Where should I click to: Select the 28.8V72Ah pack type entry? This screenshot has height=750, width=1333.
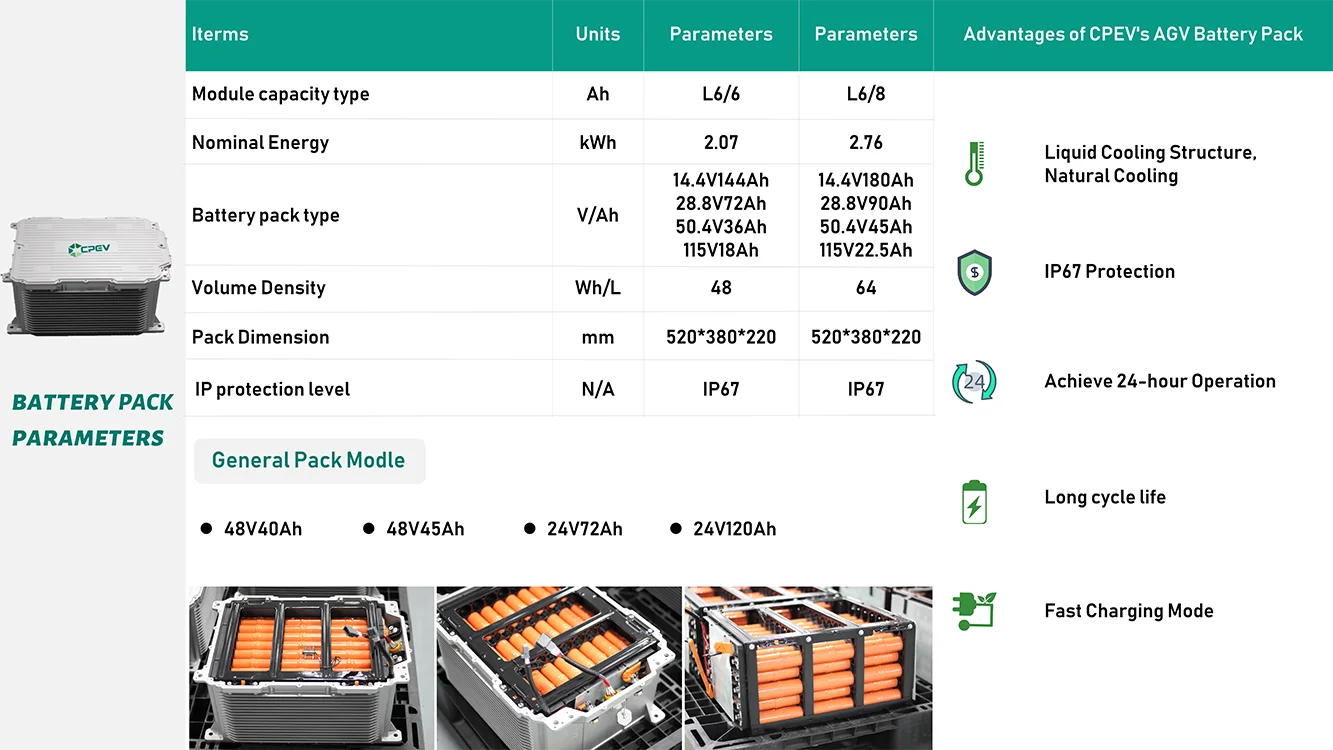click(721, 204)
